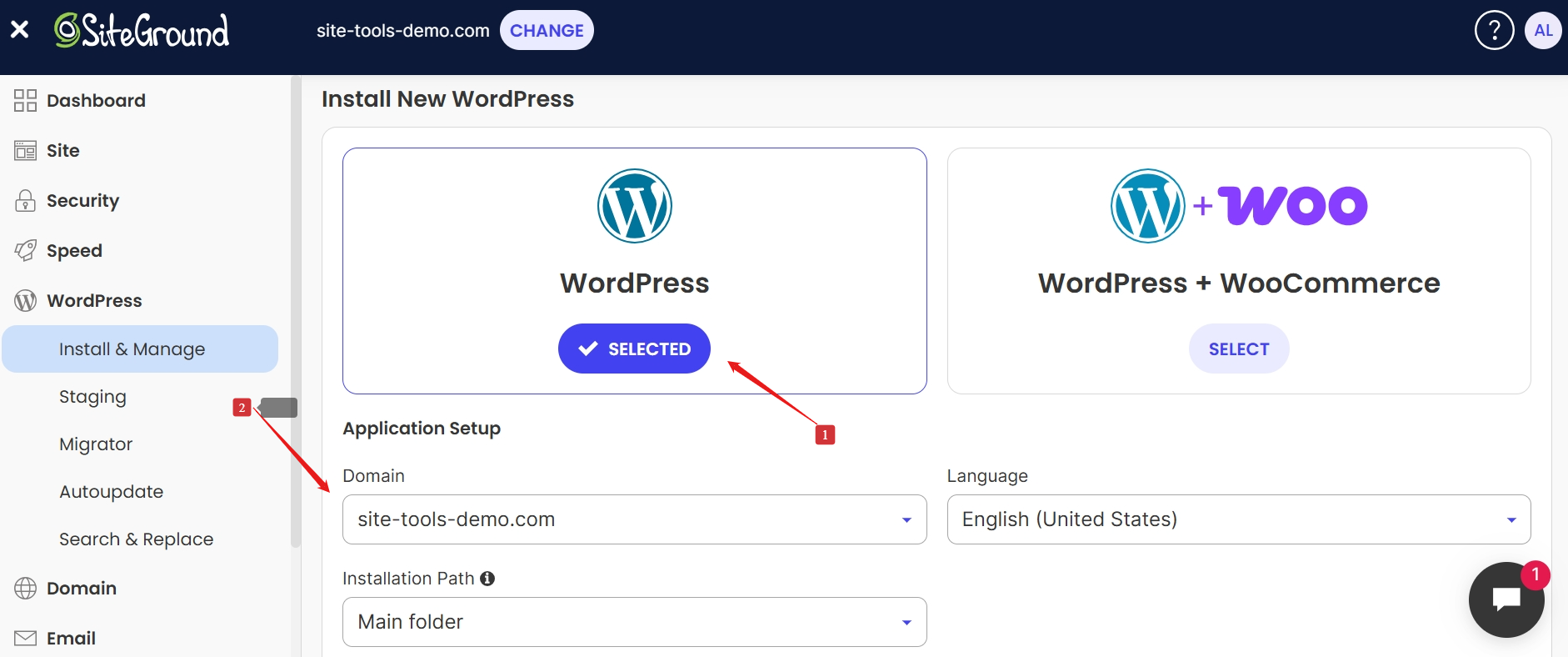
Task: Click the Installation Path info icon
Action: click(487, 578)
